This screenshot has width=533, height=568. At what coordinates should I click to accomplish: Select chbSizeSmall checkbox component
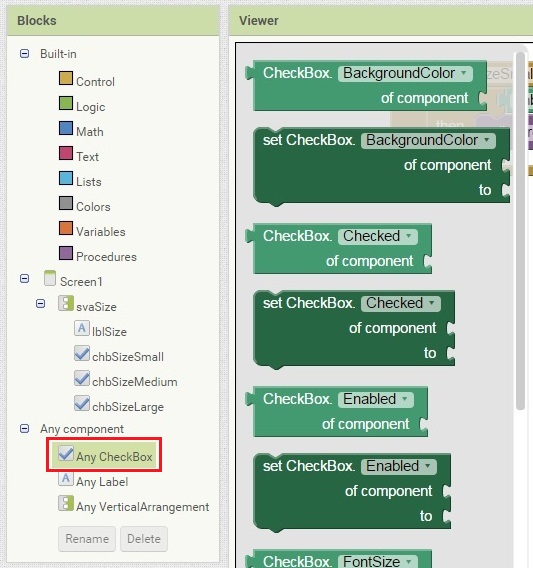pos(128,357)
